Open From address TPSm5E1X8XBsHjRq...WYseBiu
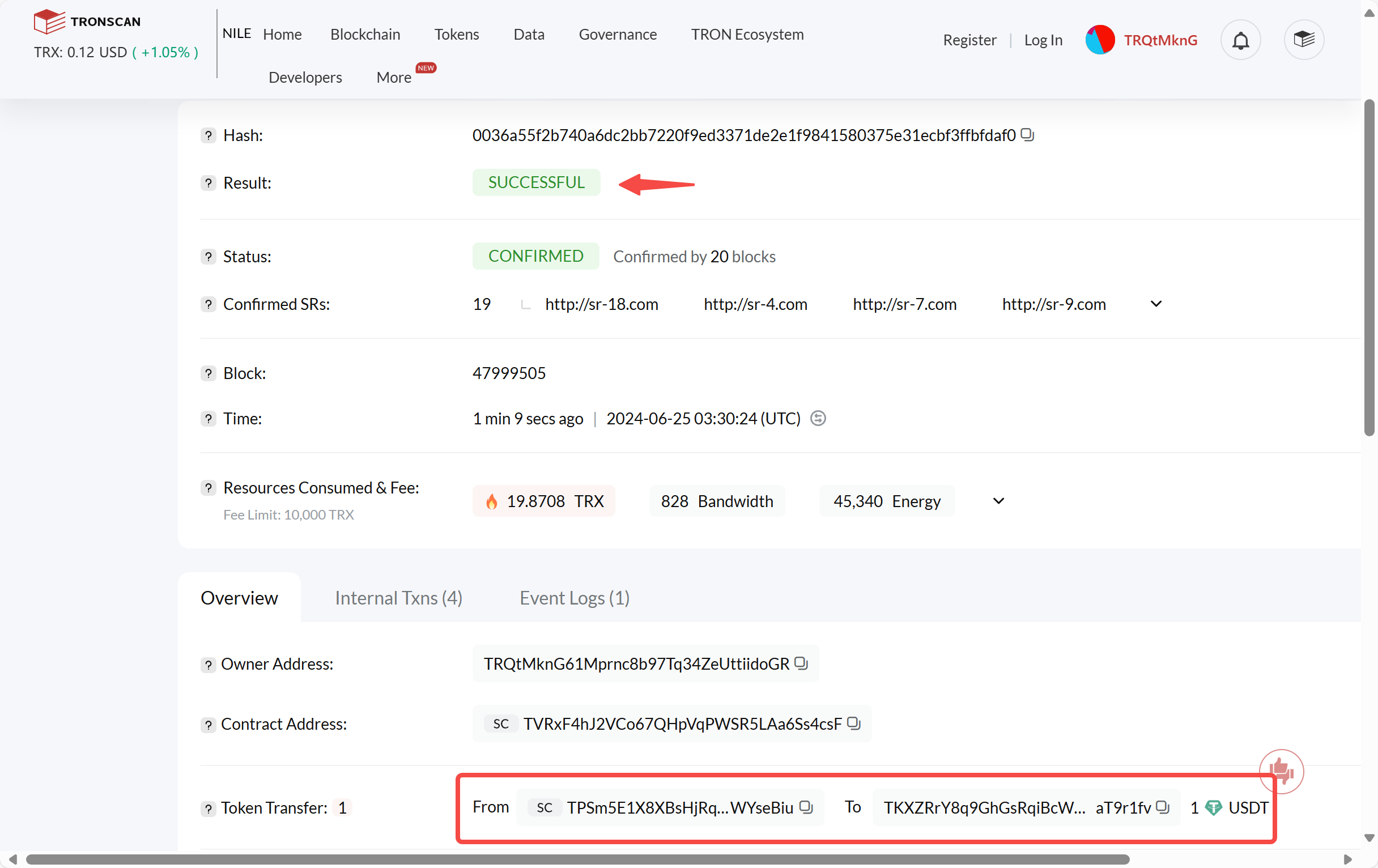This screenshot has height=868, width=1378. click(x=679, y=807)
